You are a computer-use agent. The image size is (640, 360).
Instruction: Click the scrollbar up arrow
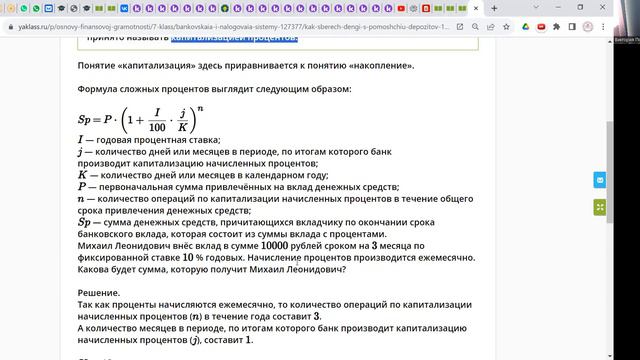click(x=610, y=42)
